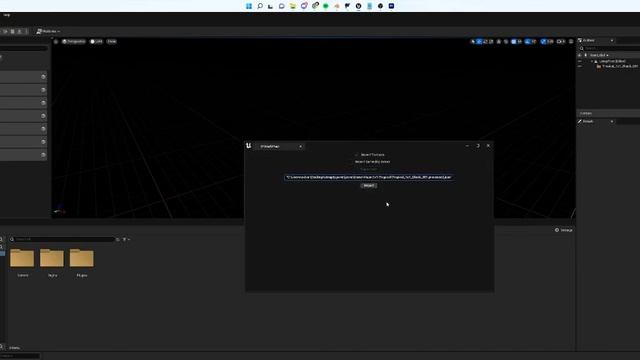
Task: Select the folder row under the world in Outliner
Action: tap(618, 66)
